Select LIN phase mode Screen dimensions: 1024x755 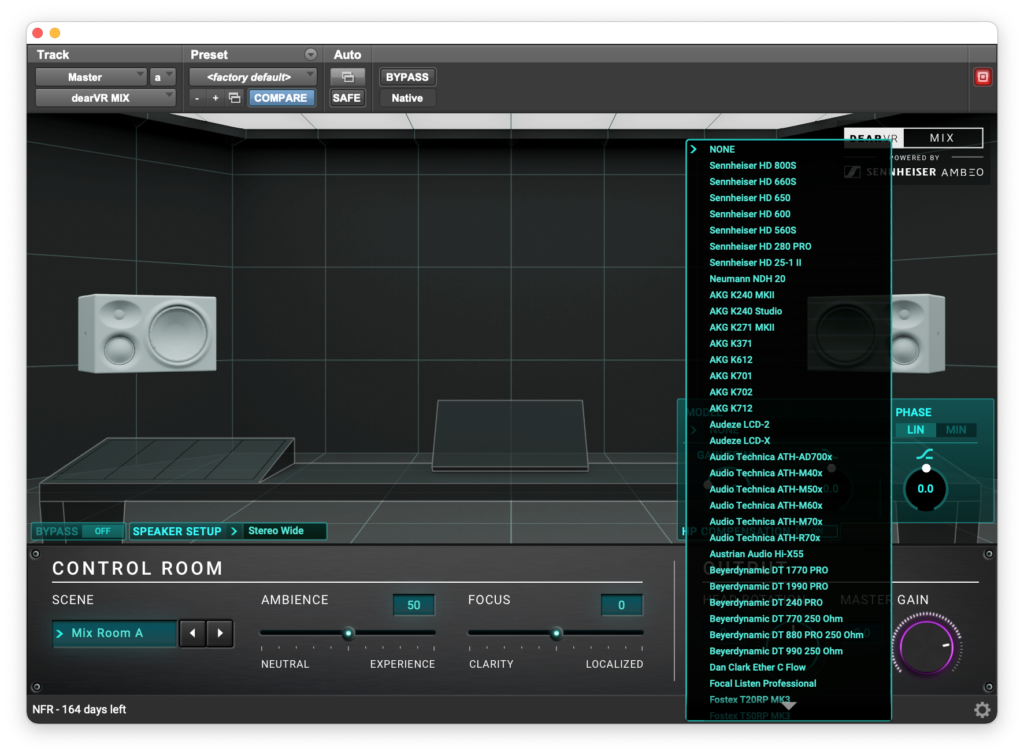click(x=915, y=430)
